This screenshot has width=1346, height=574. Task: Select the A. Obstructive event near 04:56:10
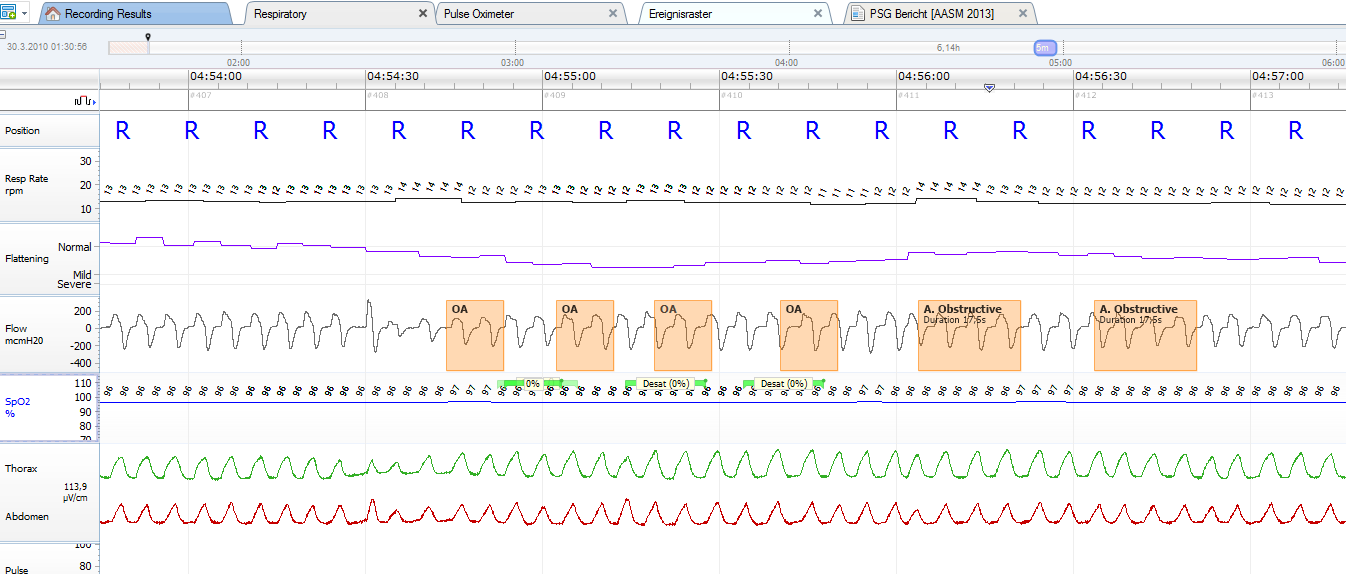point(970,335)
